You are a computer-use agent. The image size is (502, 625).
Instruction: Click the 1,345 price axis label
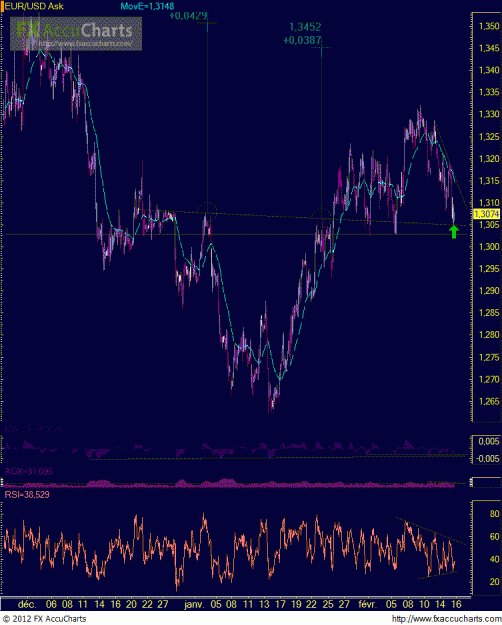pyautogui.click(x=489, y=48)
